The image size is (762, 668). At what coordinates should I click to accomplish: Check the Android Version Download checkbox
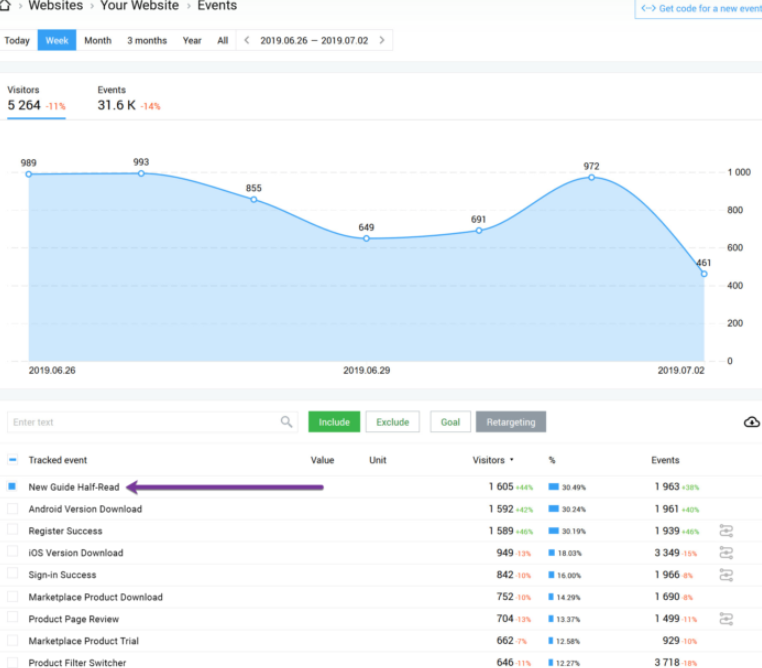[12, 509]
